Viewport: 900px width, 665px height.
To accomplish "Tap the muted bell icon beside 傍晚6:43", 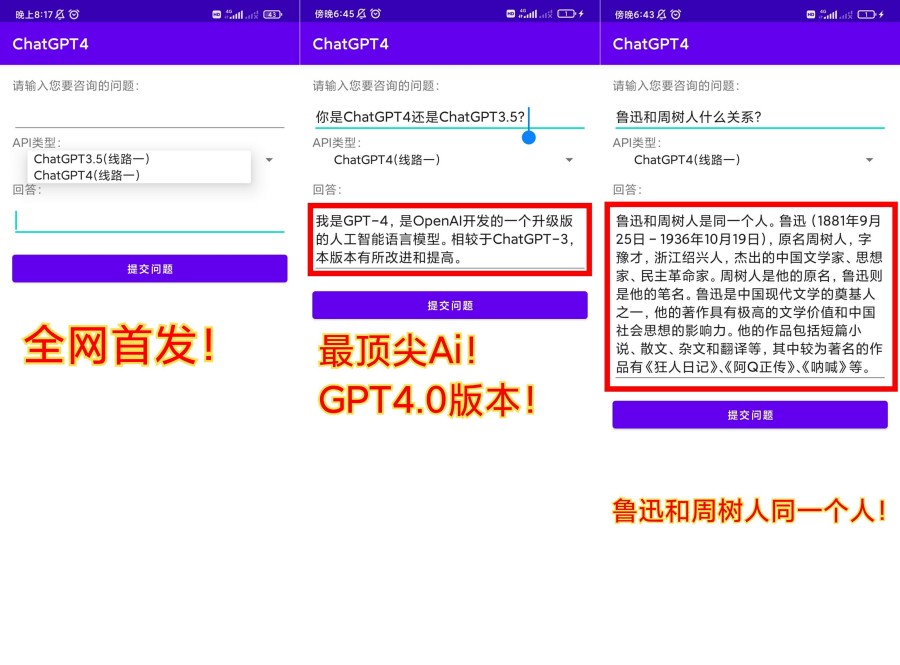I will [659, 14].
